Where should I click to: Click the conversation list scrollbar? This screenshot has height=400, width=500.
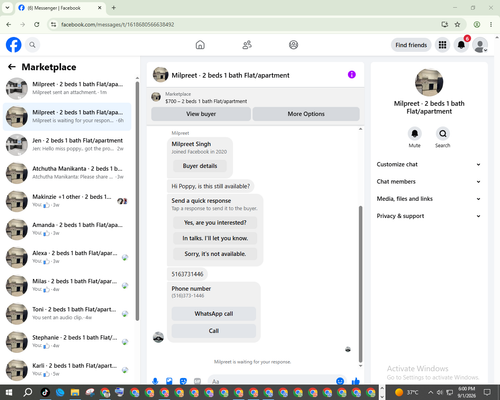[137, 201]
